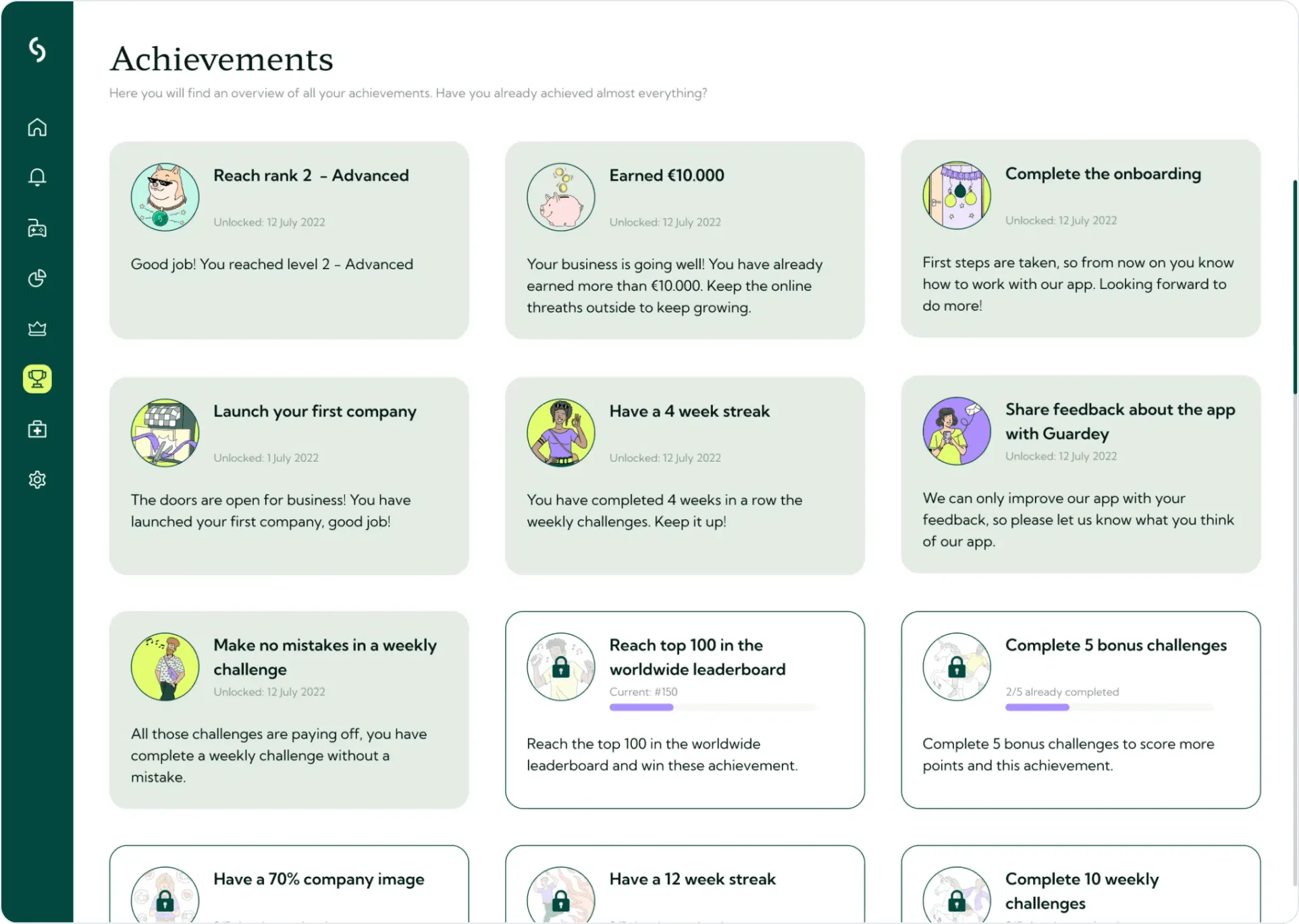1299x924 pixels.
Task: Click the highlighted trophy achievements icon
Action: point(37,379)
